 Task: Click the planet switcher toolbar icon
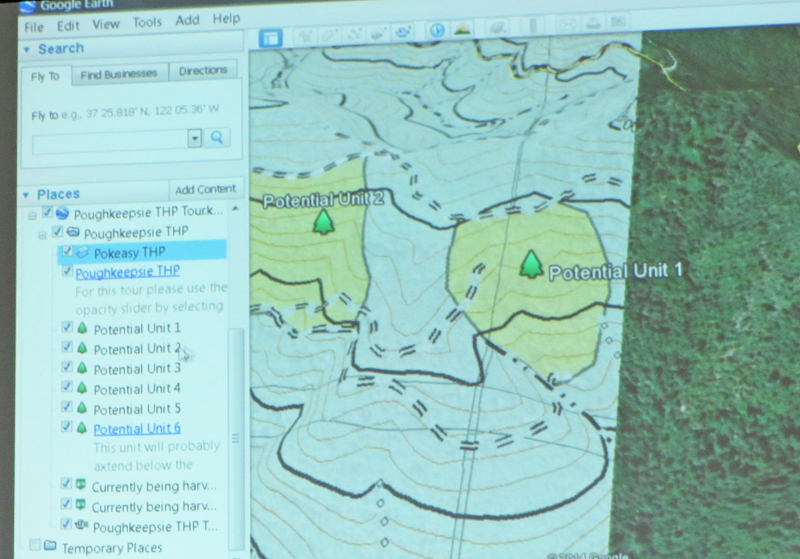pyautogui.click(x=497, y=28)
